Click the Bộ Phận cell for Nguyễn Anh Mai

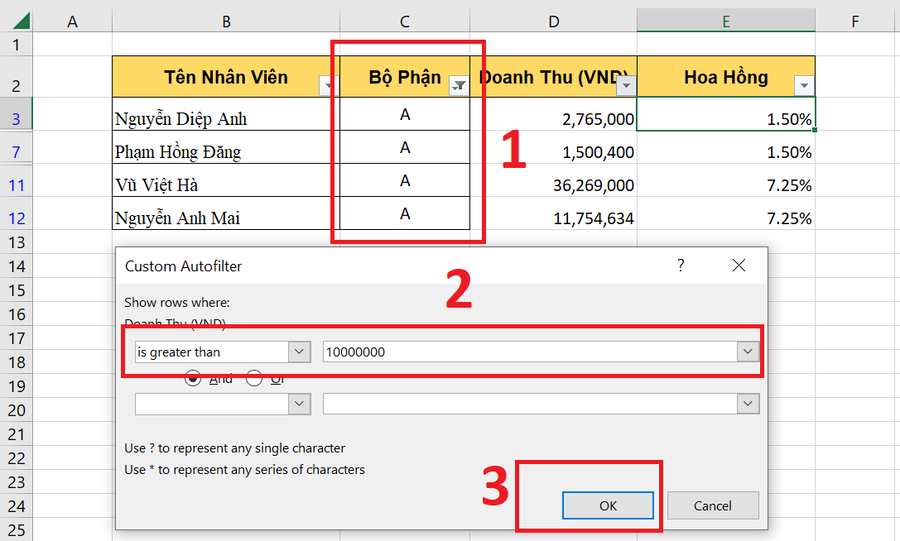[x=405, y=213]
